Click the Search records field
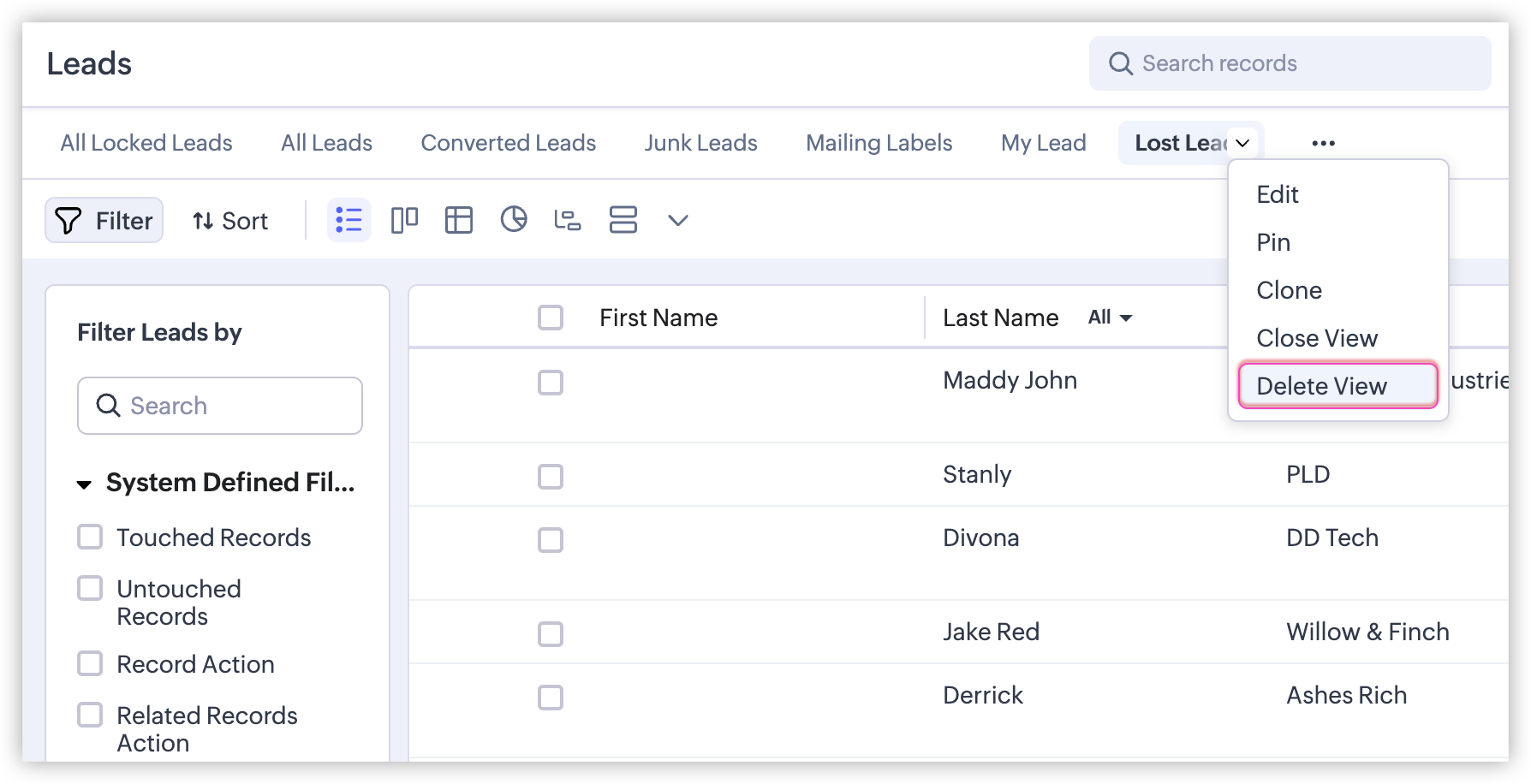Image resolution: width=1531 pixels, height=784 pixels. 1290,63
